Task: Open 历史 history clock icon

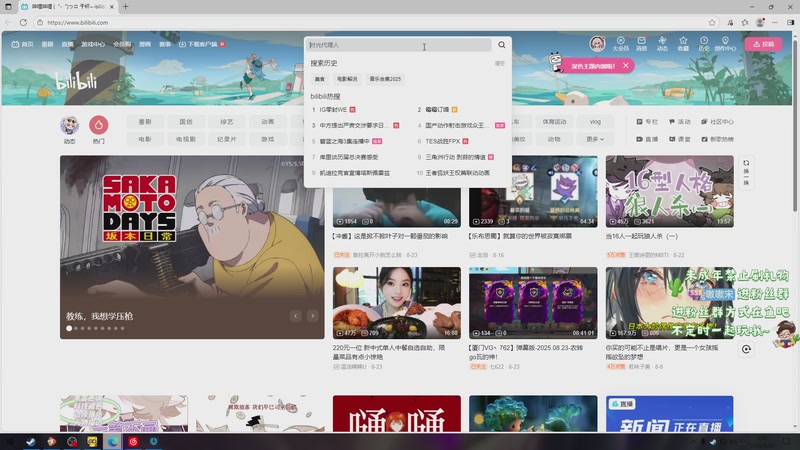Action: pos(704,43)
